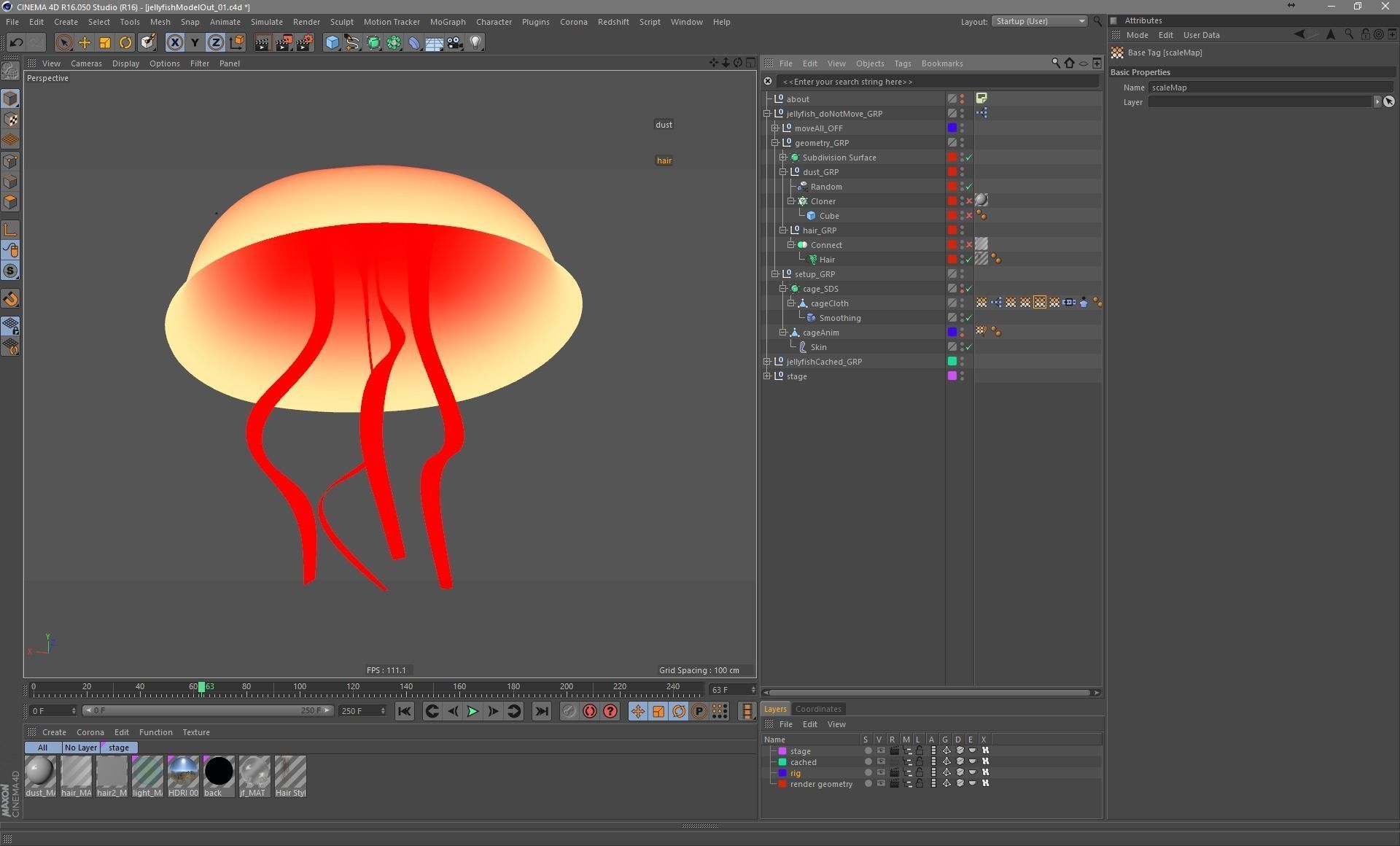Click the hair label in viewport
Image resolution: width=1400 pixels, height=846 pixels.
[664, 160]
